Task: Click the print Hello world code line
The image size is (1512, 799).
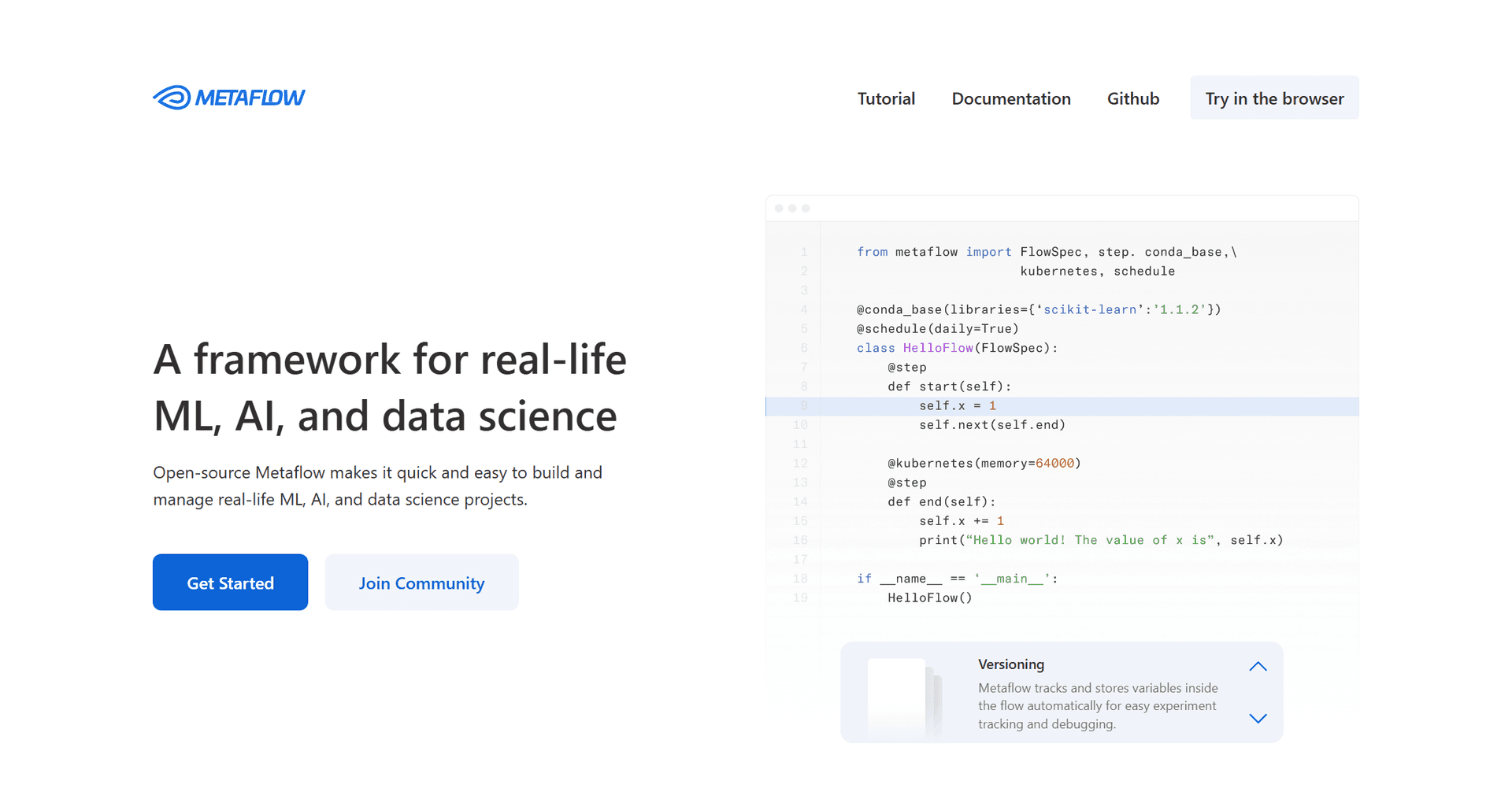Action: click(1100, 540)
